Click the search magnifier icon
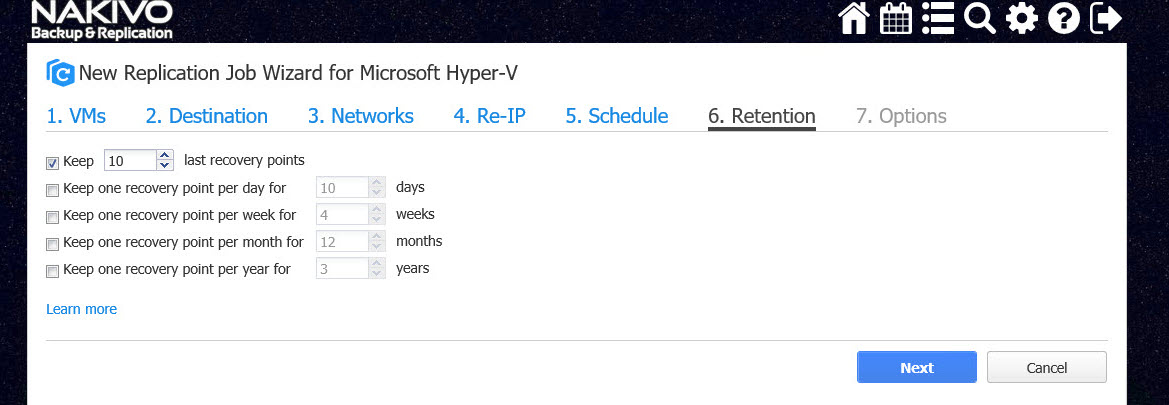 (x=979, y=19)
